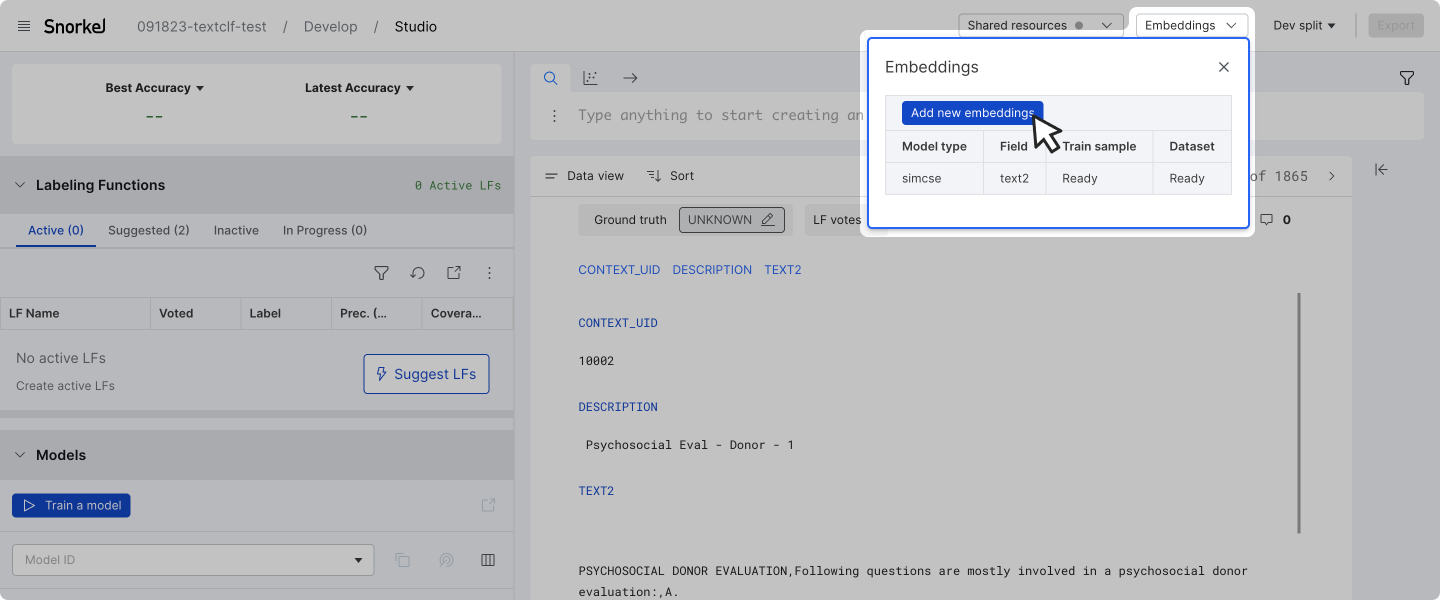Viewport: 1440px width, 600px height.
Task: Click the Snorkel logo
Action: pyautogui.click(x=75, y=26)
